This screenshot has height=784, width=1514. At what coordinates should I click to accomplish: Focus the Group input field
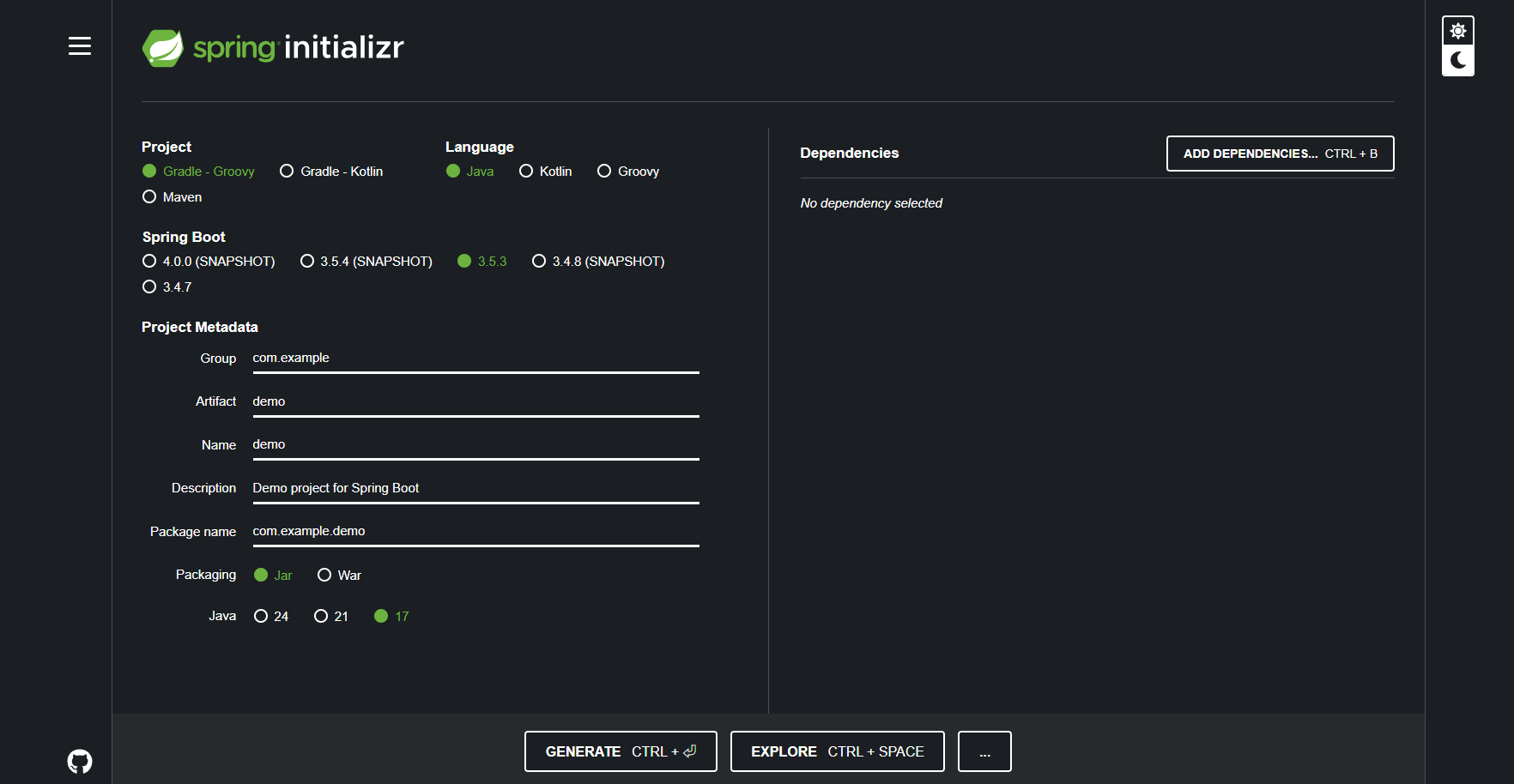[475, 359]
